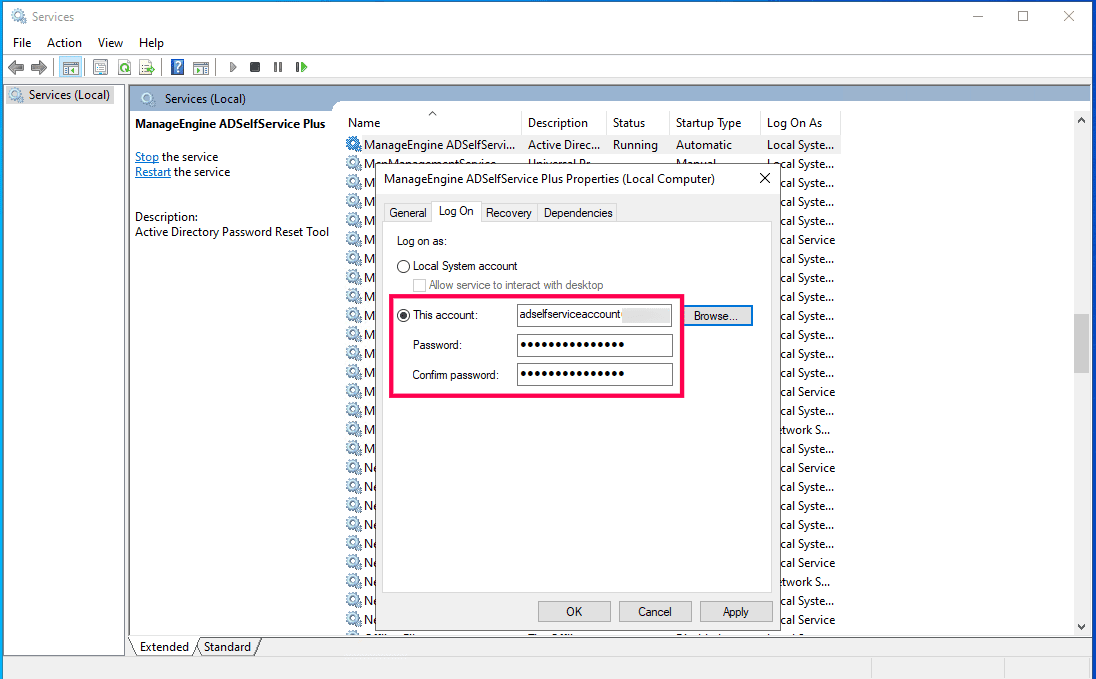Click the ManageEngine ADSelfService Plus heading
The image size is (1096, 679).
(x=230, y=124)
